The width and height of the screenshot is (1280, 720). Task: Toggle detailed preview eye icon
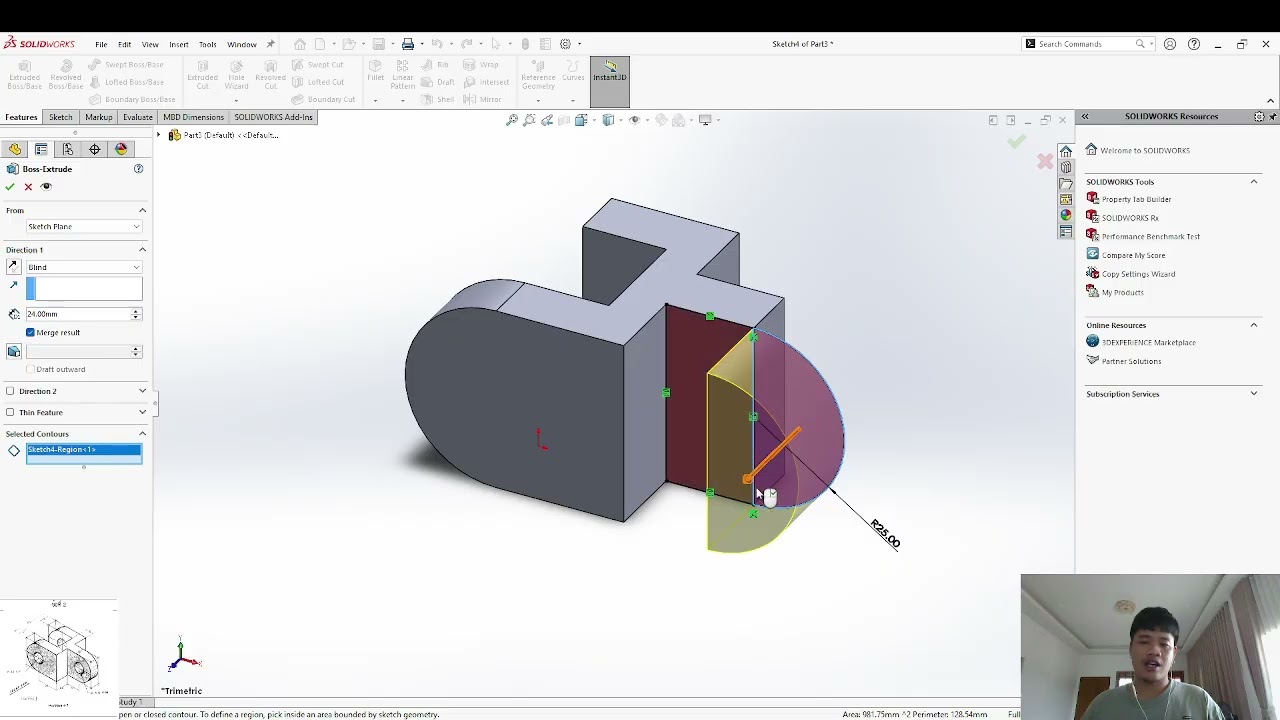point(46,187)
